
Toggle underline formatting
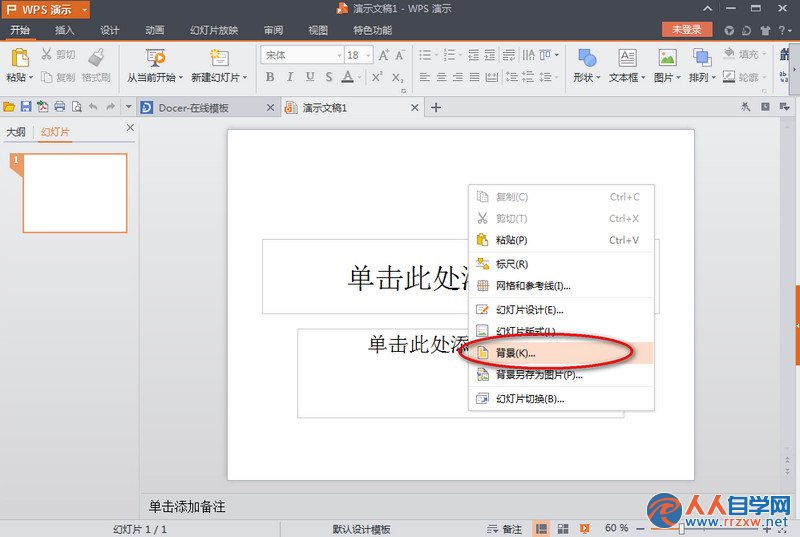point(310,77)
